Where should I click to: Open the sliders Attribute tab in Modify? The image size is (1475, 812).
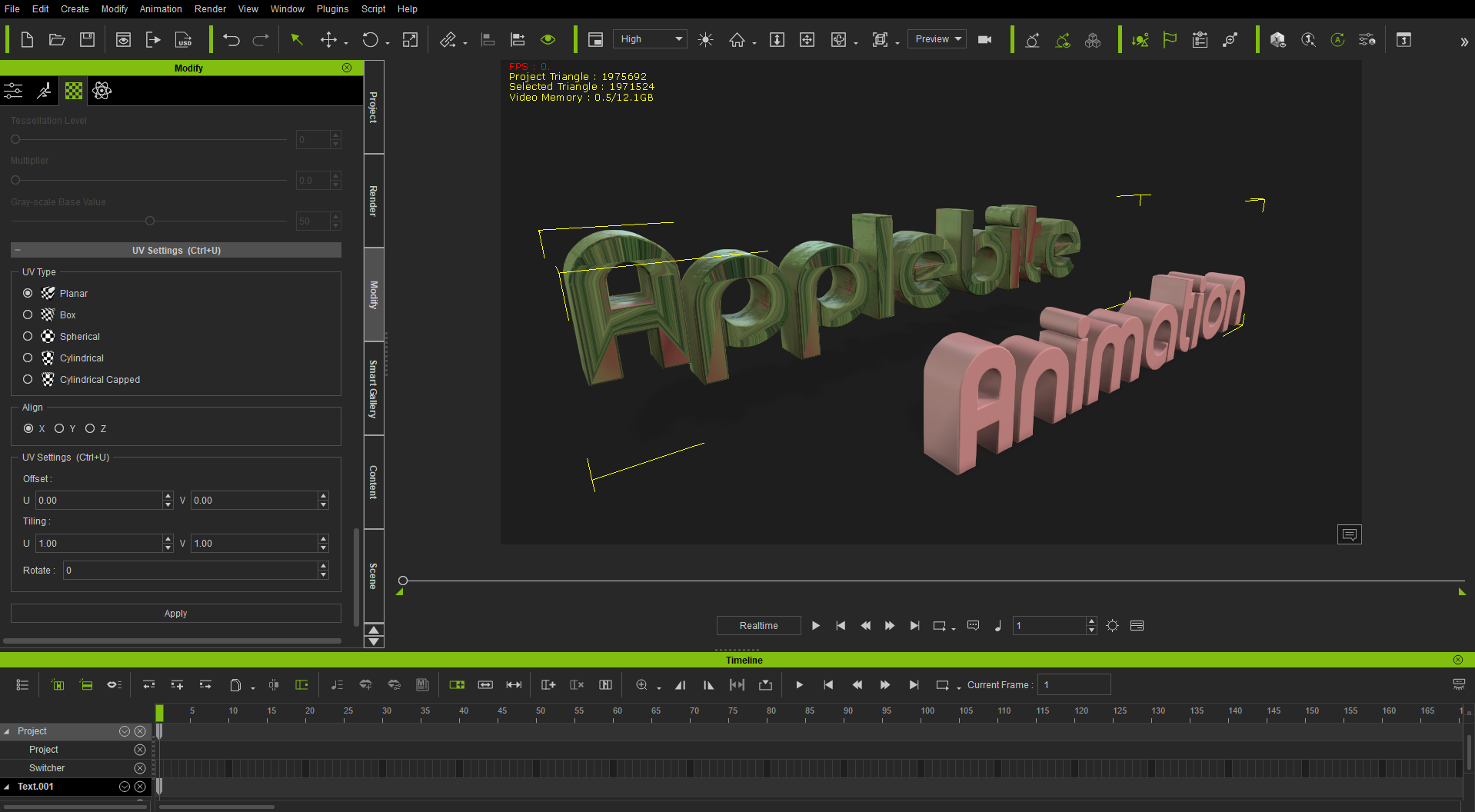14,91
